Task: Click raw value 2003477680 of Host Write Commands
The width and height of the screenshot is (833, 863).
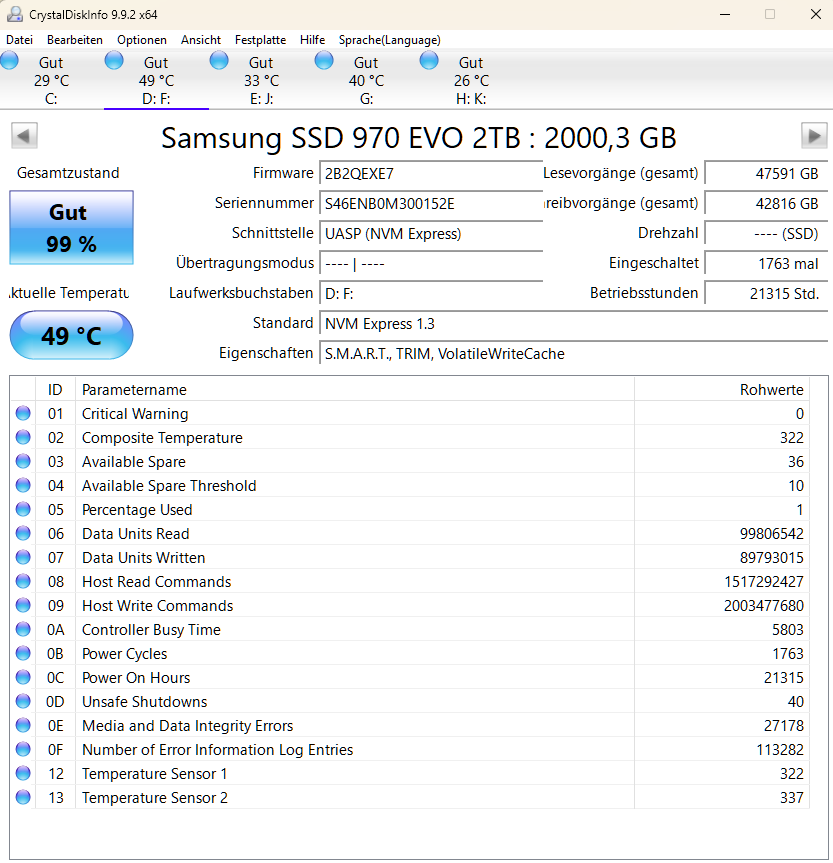Action: pyautogui.click(x=764, y=606)
